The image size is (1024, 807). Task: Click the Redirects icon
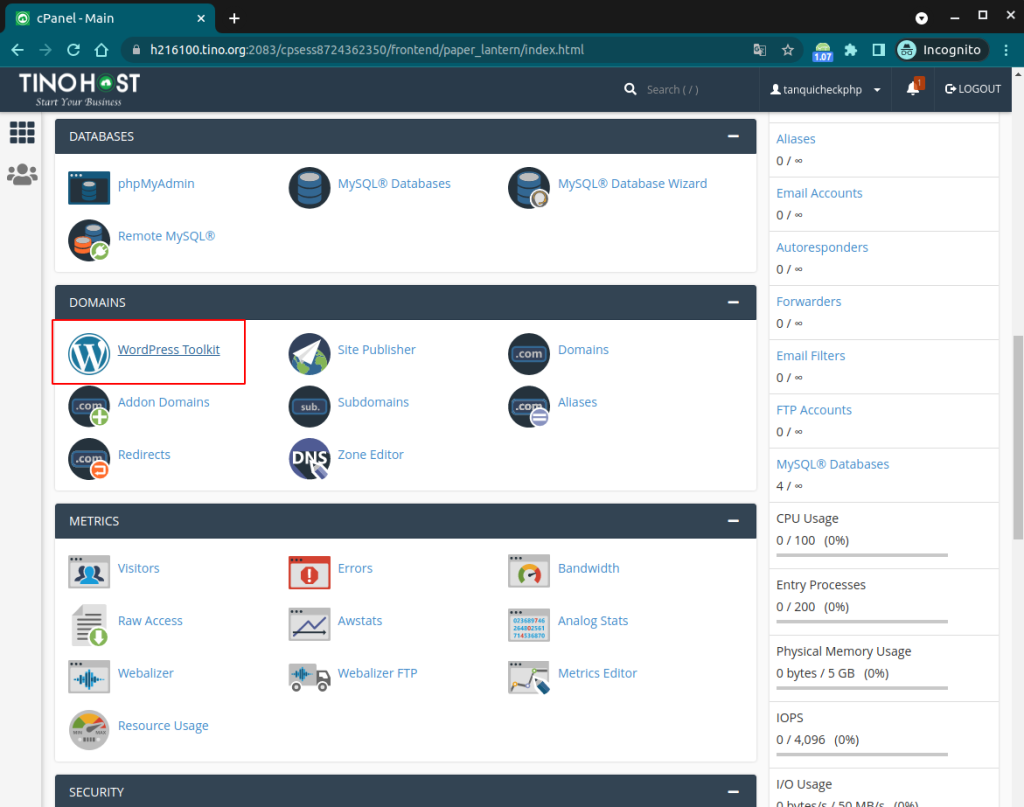click(x=89, y=458)
